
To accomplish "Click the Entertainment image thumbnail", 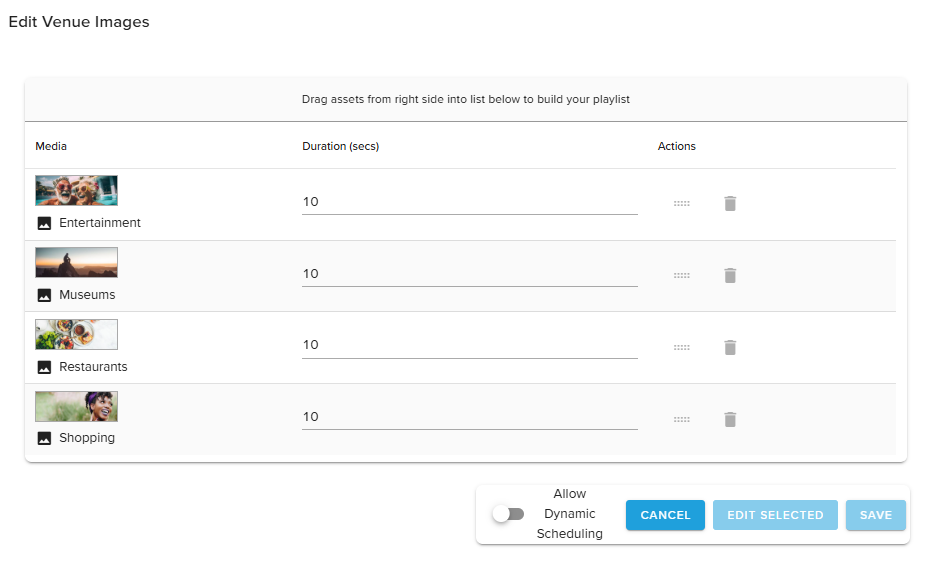I will tap(77, 191).
